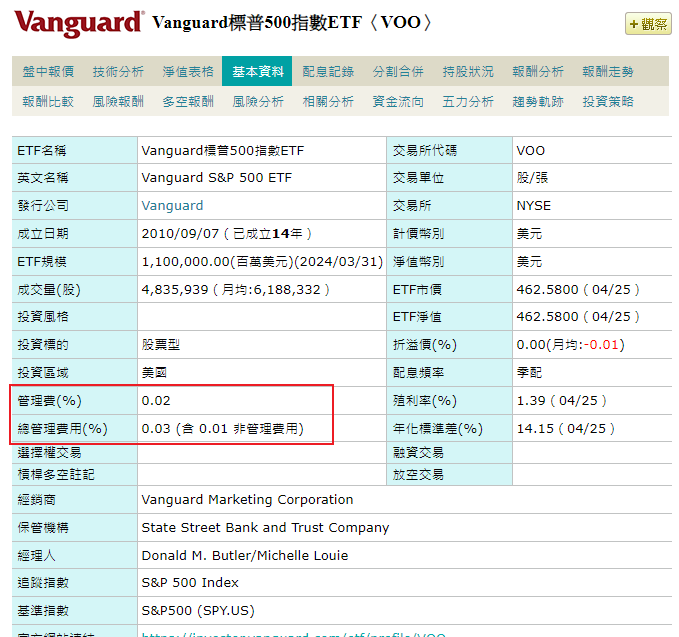View the 持股狀況 tab
The width and height of the screenshot is (679, 637).
pos(468,71)
